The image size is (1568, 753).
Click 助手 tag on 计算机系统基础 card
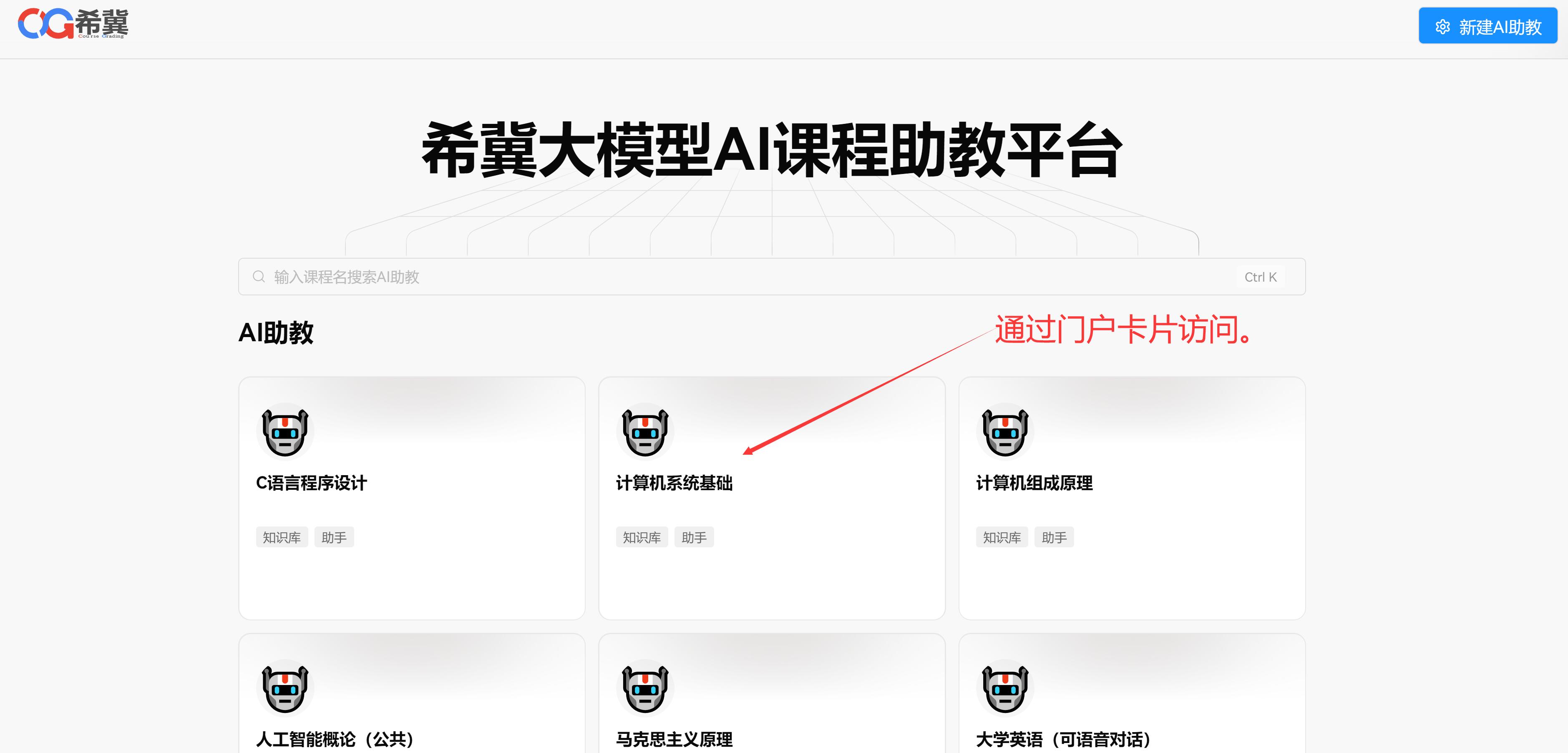[694, 537]
